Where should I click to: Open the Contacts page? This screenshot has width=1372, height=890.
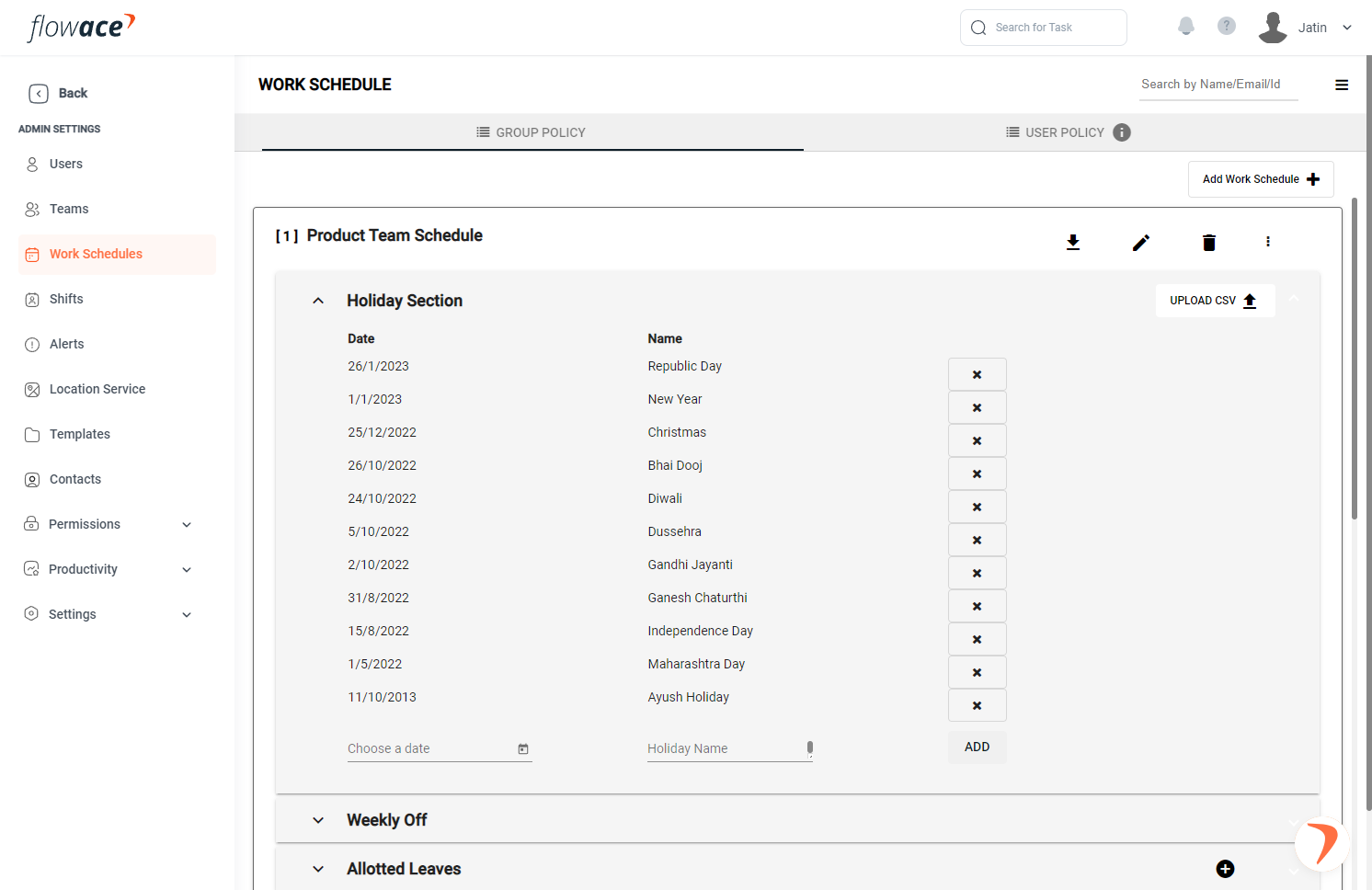coord(117,479)
